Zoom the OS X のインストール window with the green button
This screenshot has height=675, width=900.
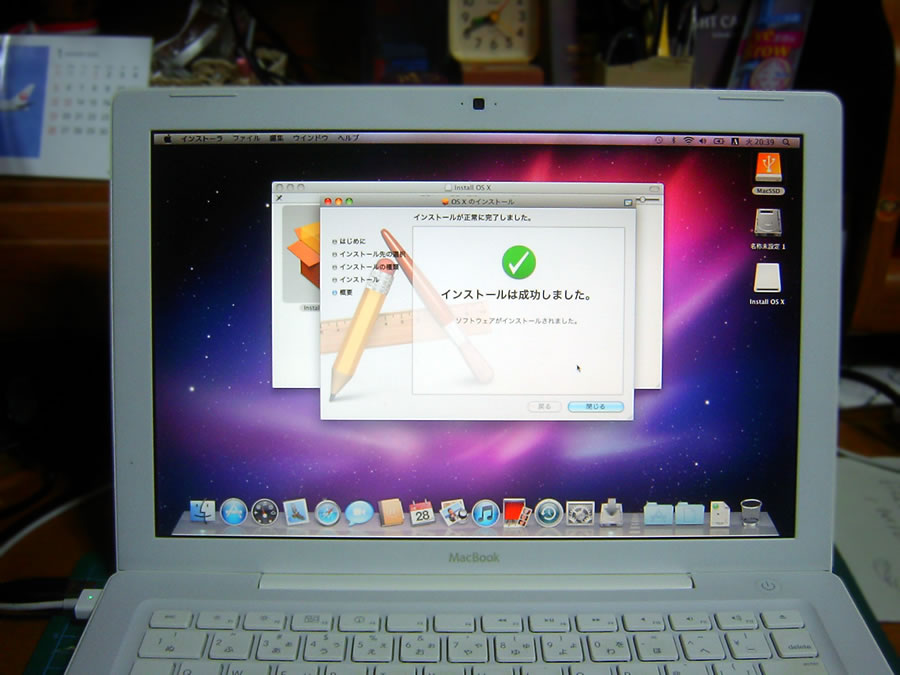tap(349, 201)
